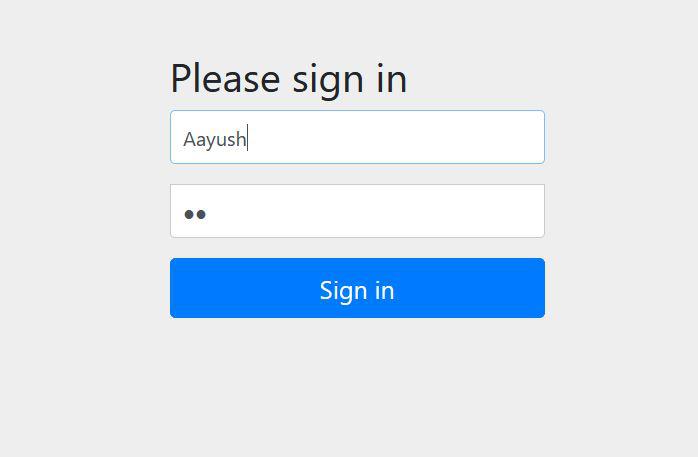Submit the form via Sign in
The width and height of the screenshot is (698, 457).
click(x=357, y=288)
